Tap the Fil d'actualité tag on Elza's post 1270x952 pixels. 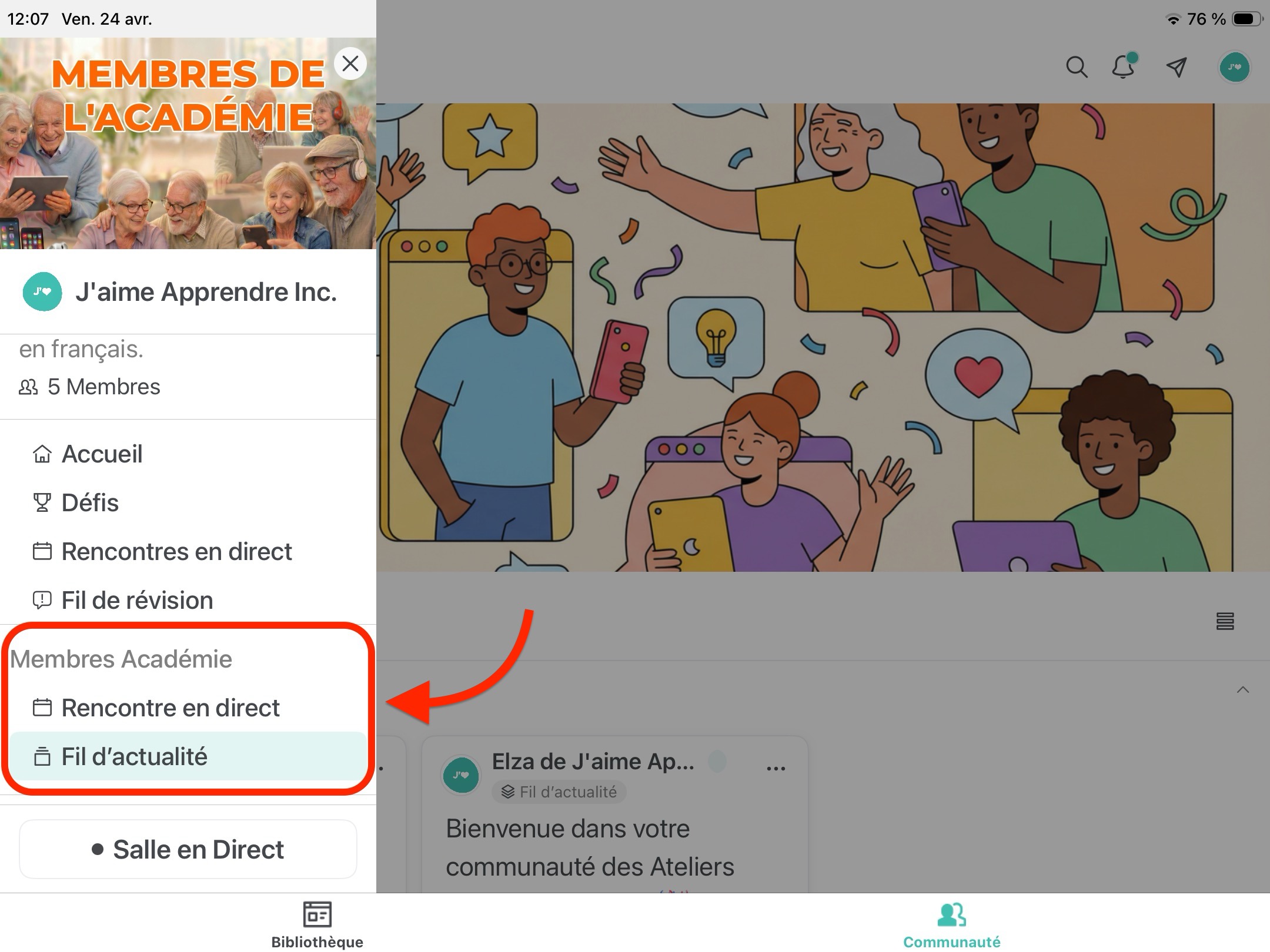[559, 792]
